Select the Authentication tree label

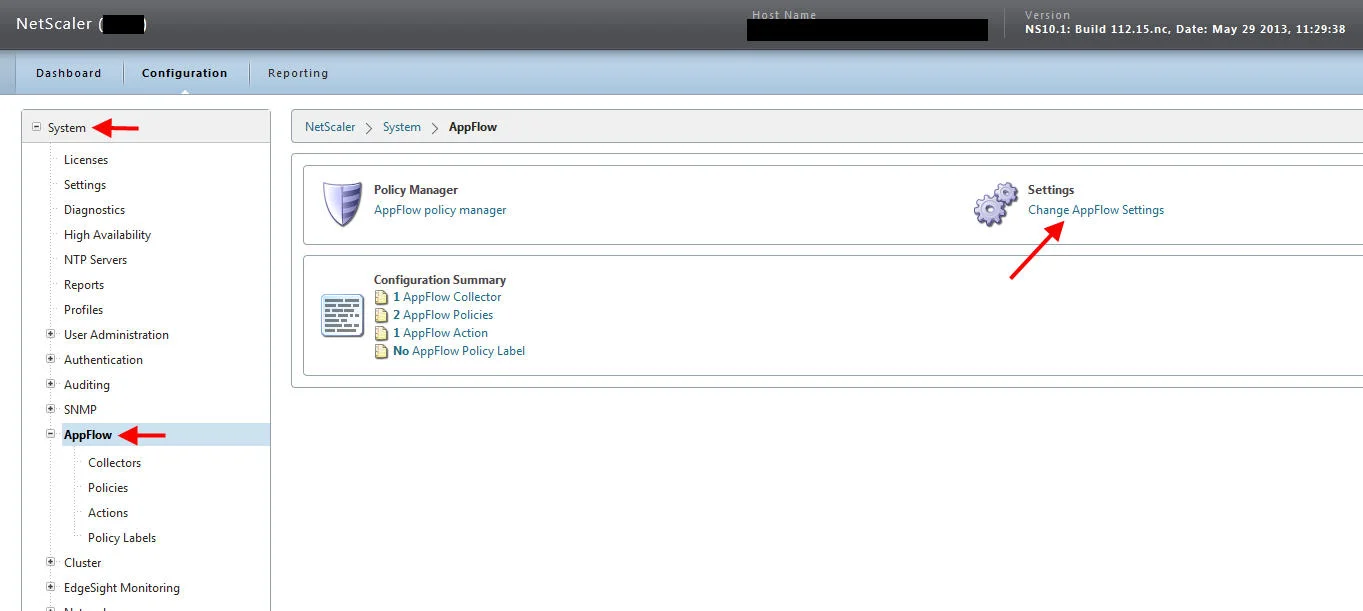[103, 360]
